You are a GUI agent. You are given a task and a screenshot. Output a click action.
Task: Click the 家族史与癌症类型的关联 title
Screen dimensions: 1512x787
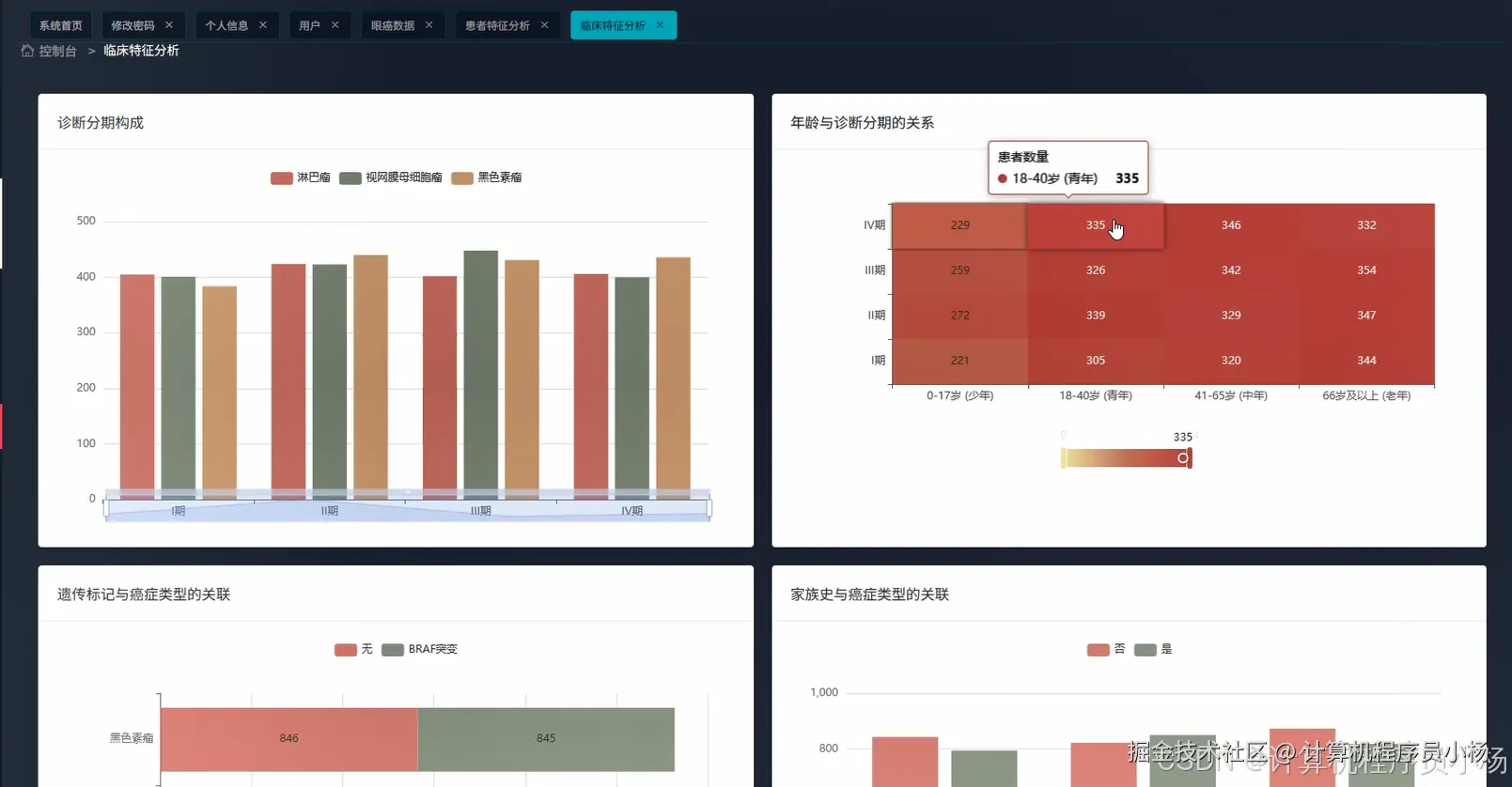pyautogui.click(x=870, y=594)
